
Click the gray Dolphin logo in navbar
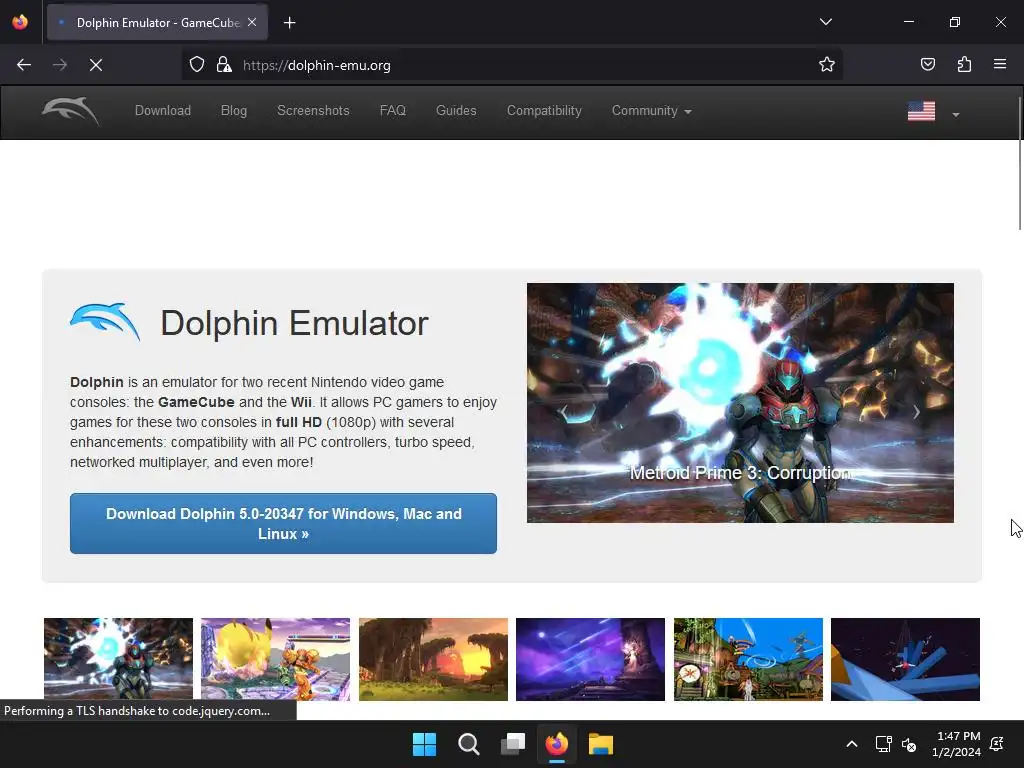click(x=71, y=110)
